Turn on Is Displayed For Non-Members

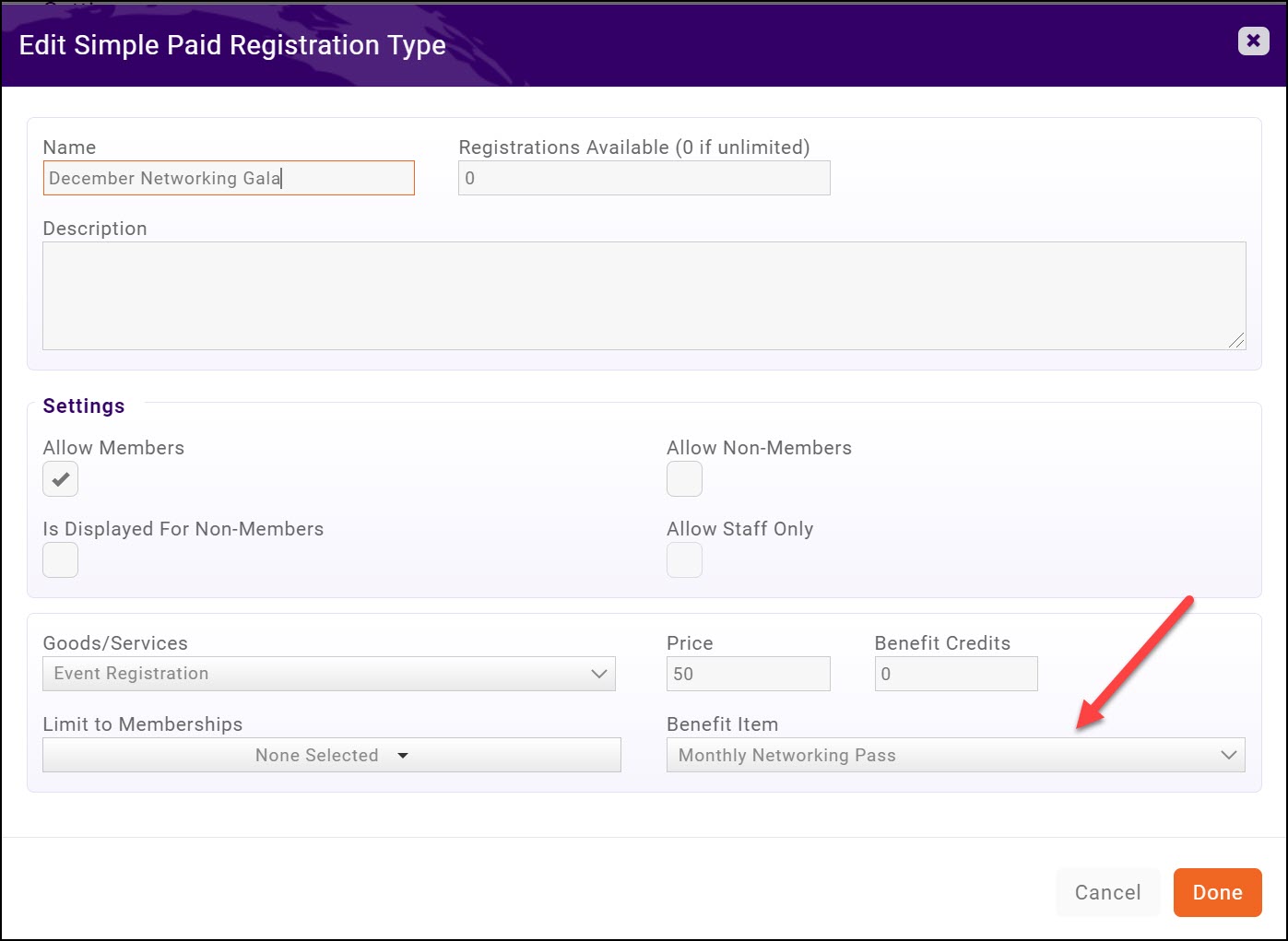click(x=60, y=559)
